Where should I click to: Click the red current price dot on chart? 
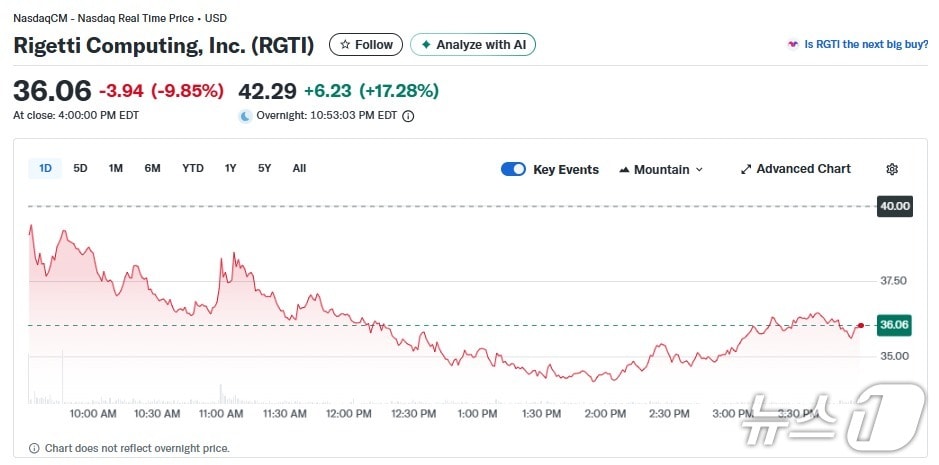[x=860, y=325]
